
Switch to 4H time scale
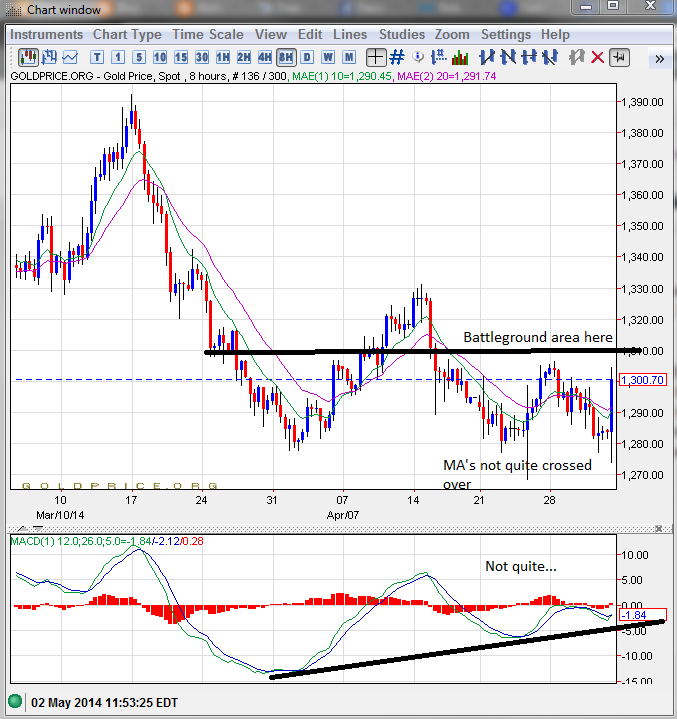[265, 57]
